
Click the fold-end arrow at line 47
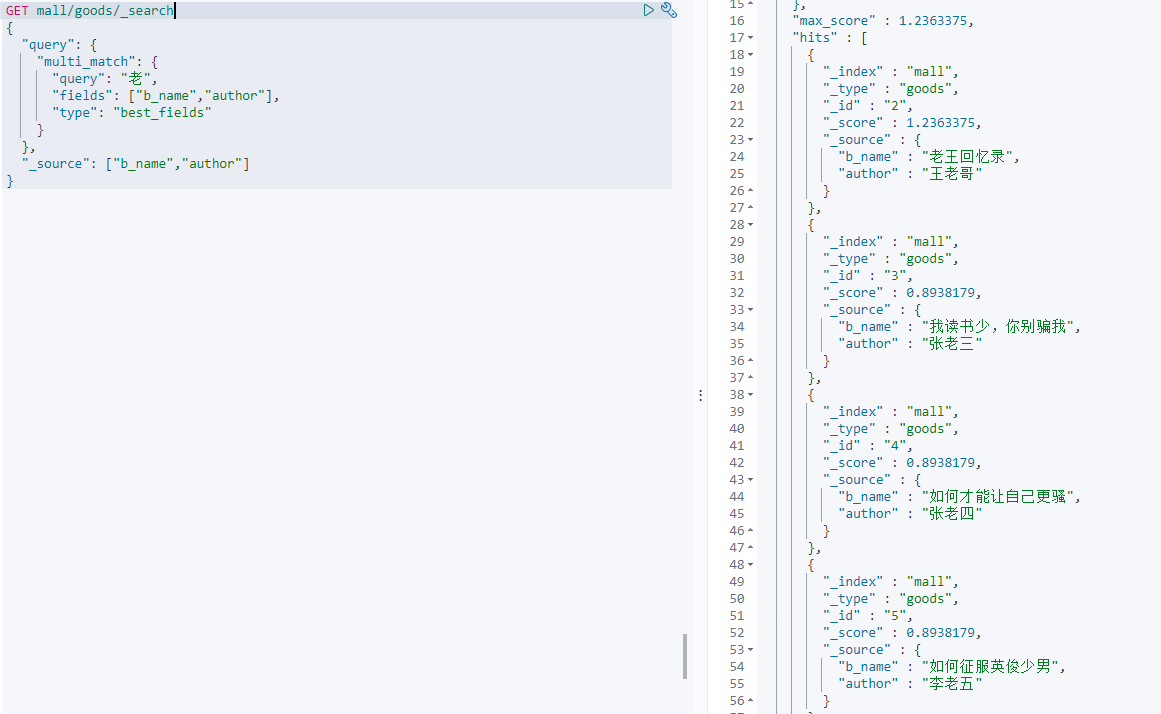click(x=751, y=547)
